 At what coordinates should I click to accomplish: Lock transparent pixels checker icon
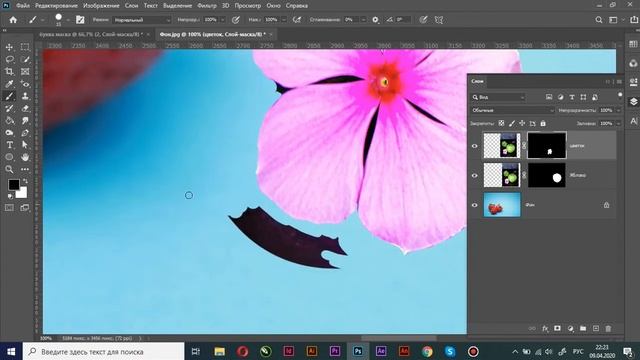(501, 123)
